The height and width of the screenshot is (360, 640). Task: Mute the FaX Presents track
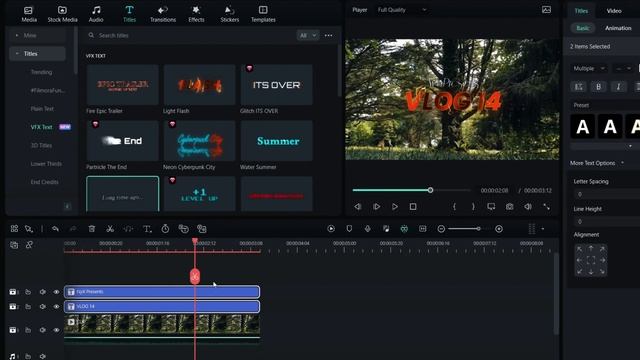click(x=42, y=292)
